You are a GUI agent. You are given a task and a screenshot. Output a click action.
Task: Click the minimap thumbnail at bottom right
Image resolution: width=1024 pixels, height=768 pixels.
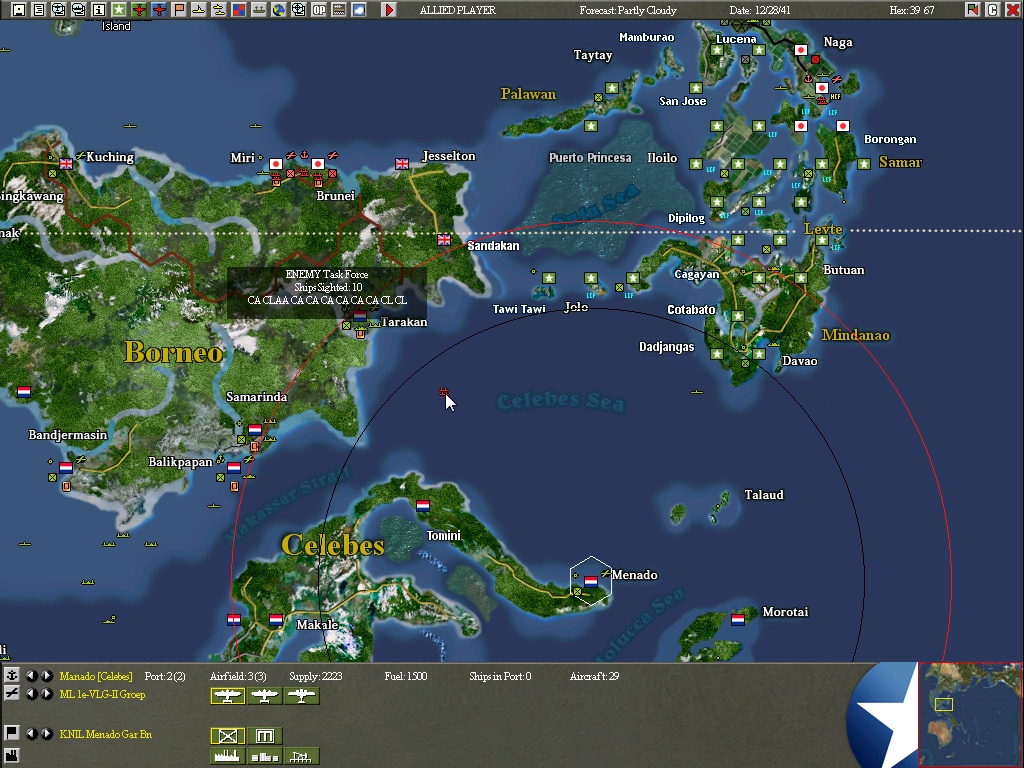point(970,715)
